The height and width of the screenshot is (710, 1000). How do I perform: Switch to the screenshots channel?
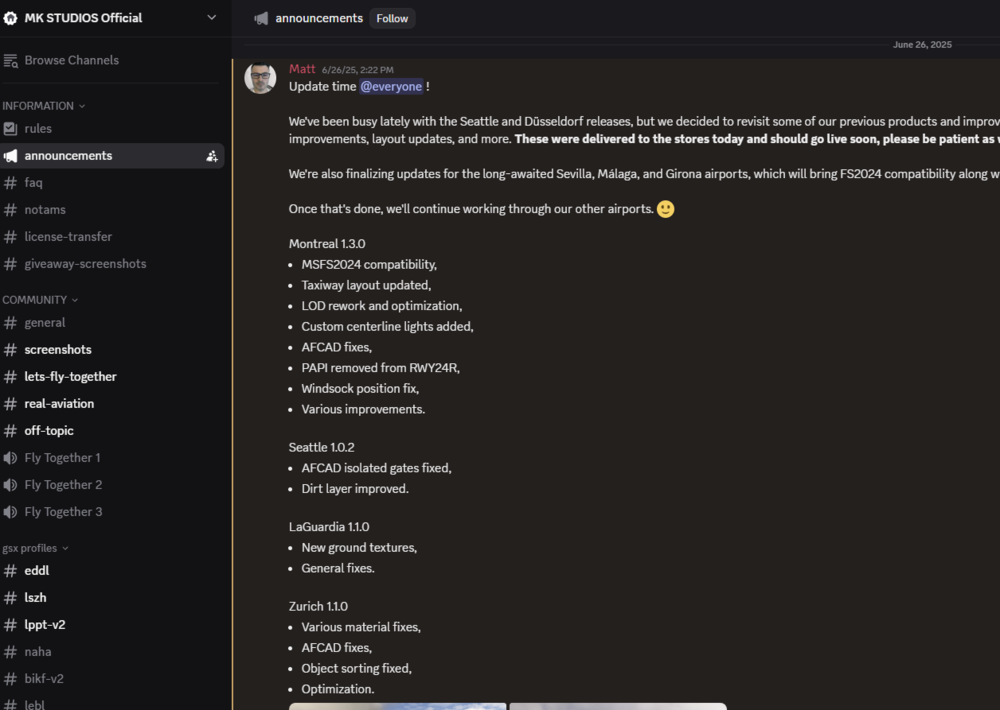57,350
